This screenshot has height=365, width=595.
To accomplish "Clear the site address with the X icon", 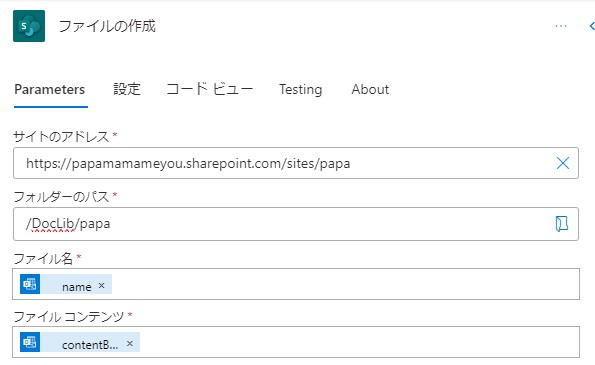I will pos(563,163).
